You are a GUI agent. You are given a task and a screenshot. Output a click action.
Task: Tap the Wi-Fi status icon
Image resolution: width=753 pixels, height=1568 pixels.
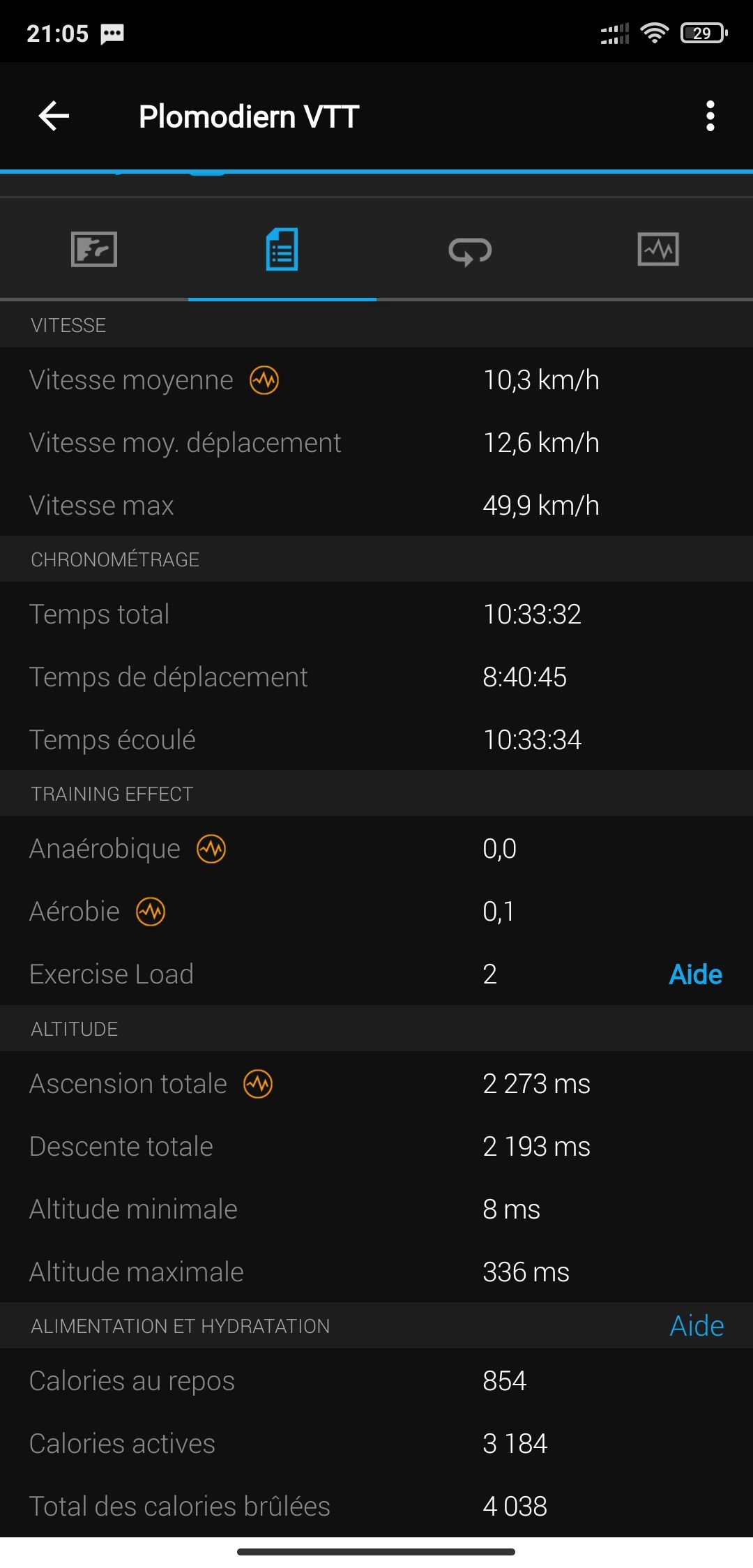654,33
